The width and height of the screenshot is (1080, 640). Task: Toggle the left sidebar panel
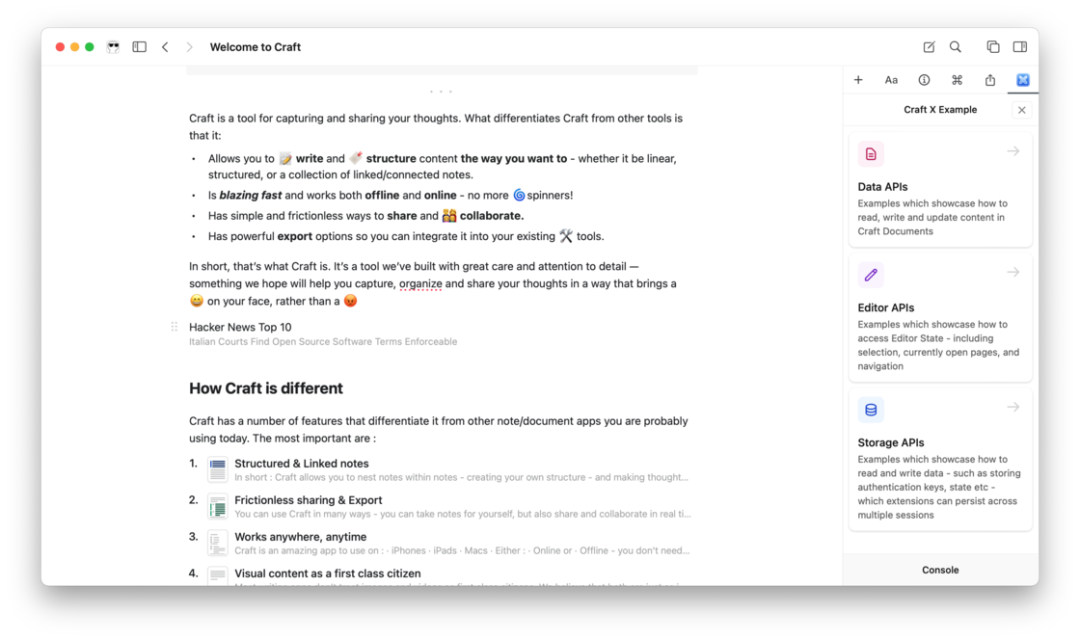click(x=140, y=47)
